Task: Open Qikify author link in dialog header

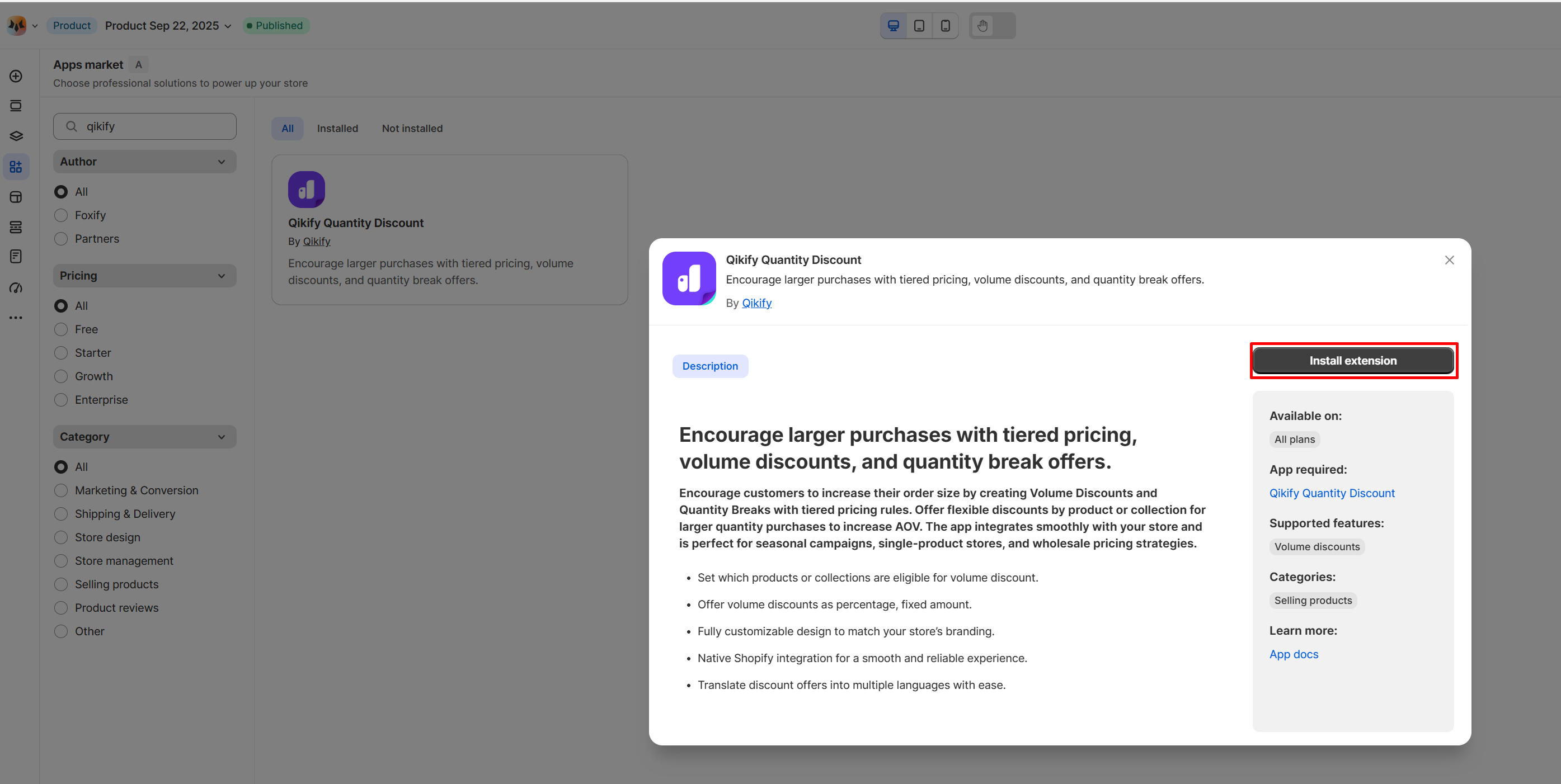Action: pos(756,303)
